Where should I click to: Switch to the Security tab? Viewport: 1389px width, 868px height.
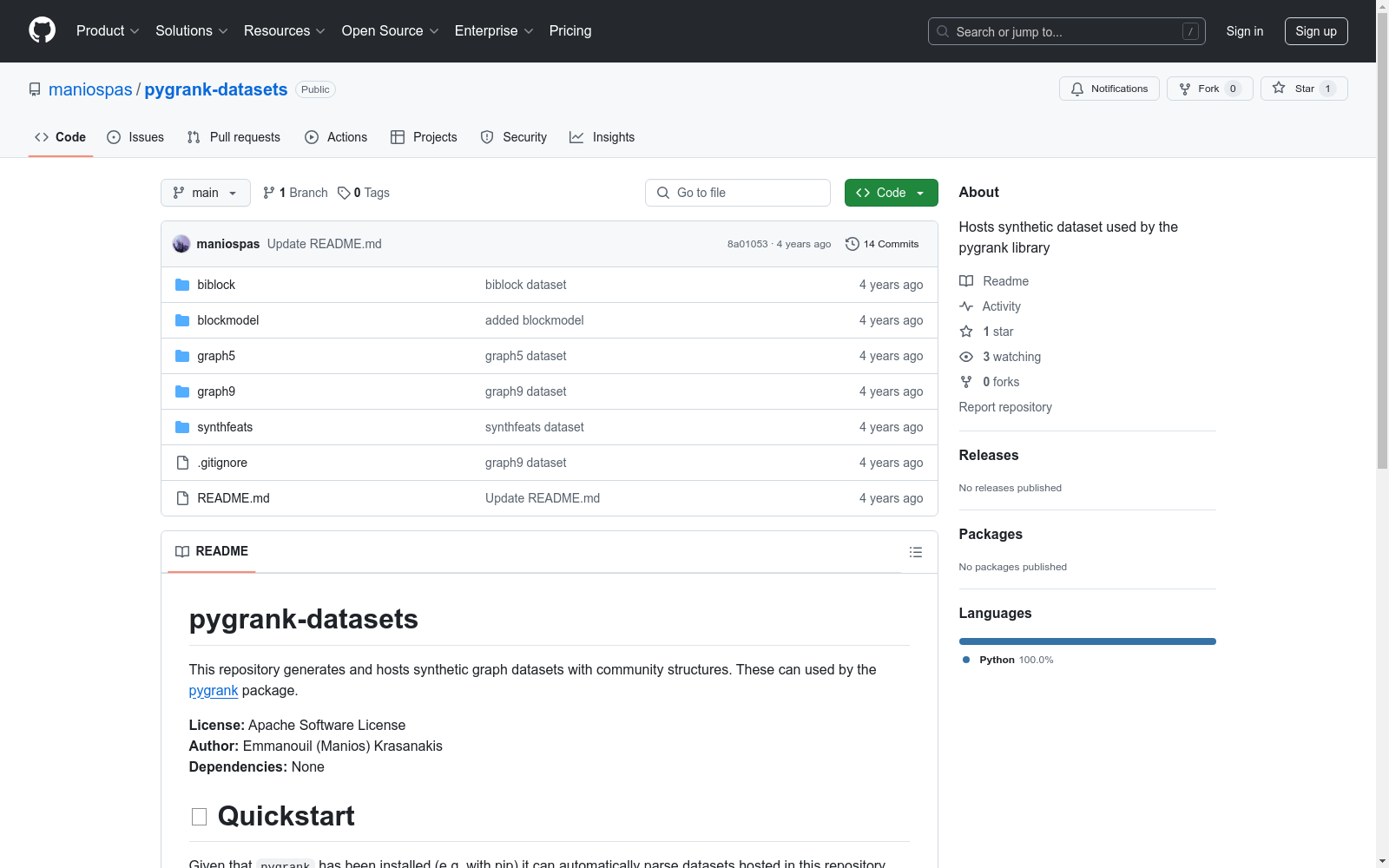[x=514, y=137]
